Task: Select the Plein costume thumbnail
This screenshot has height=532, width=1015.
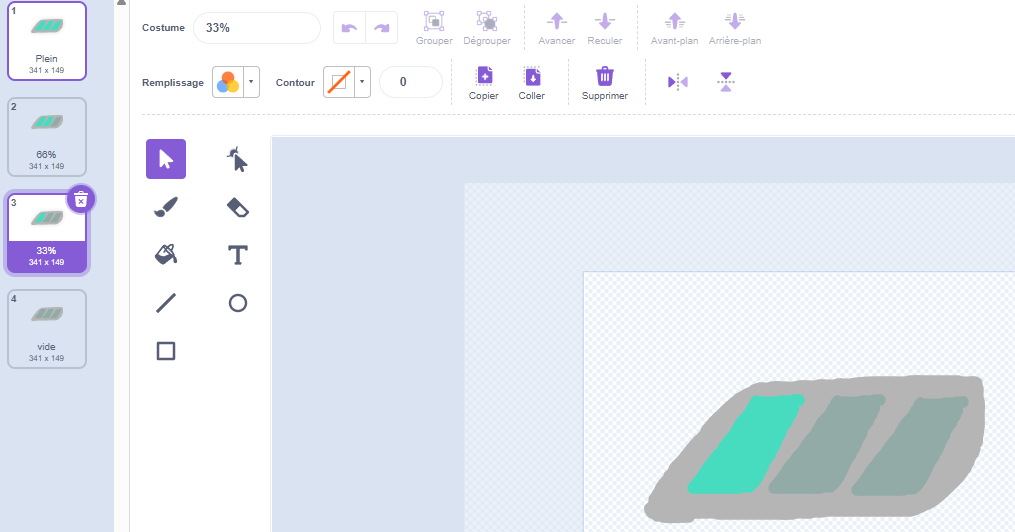Action: (47, 41)
